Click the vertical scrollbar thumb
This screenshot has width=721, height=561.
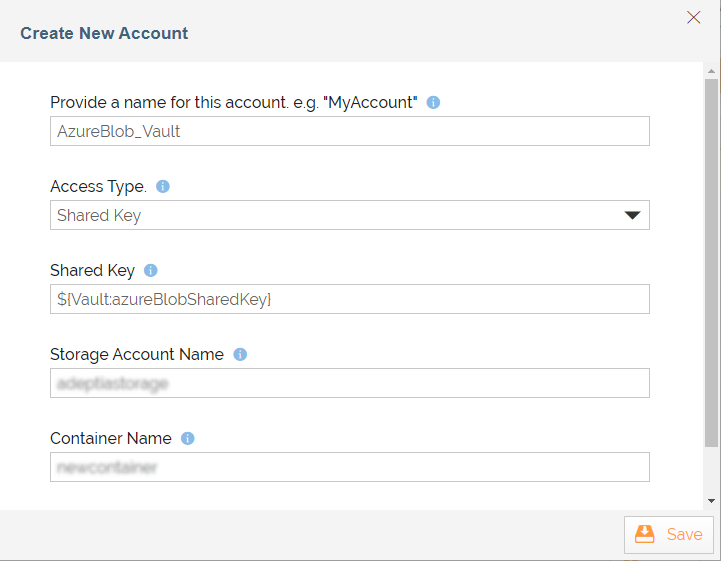click(x=711, y=260)
